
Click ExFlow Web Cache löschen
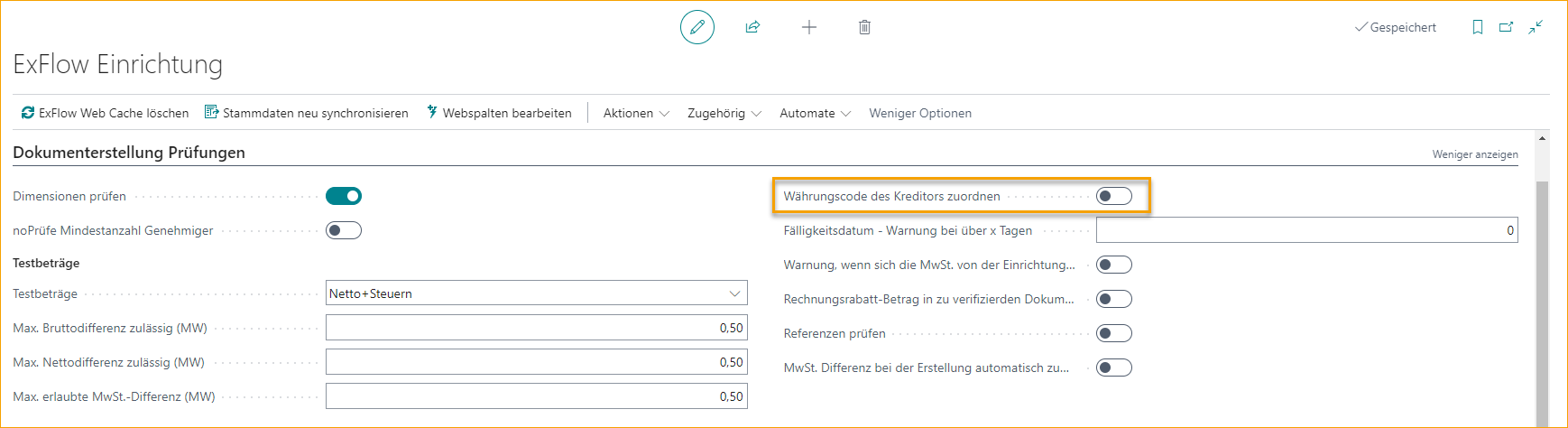tap(106, 113)
